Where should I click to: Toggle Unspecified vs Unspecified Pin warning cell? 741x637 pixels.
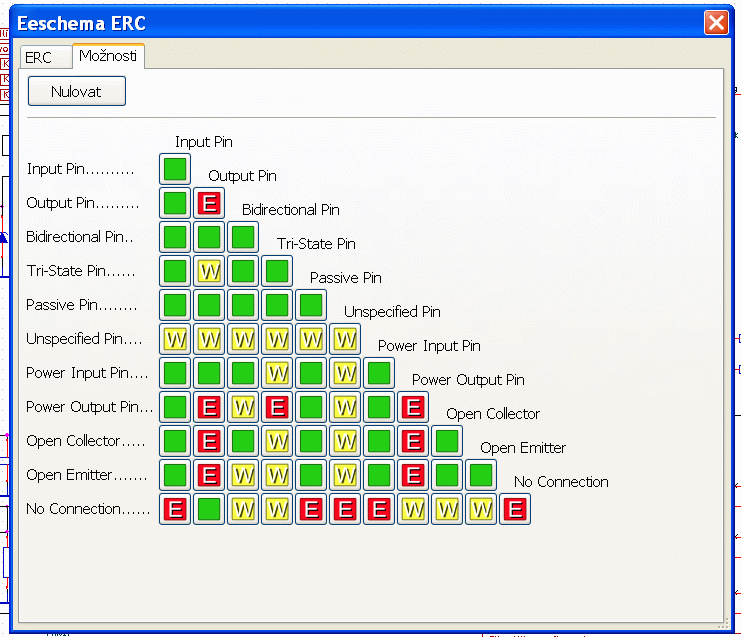tap(345, 339)
